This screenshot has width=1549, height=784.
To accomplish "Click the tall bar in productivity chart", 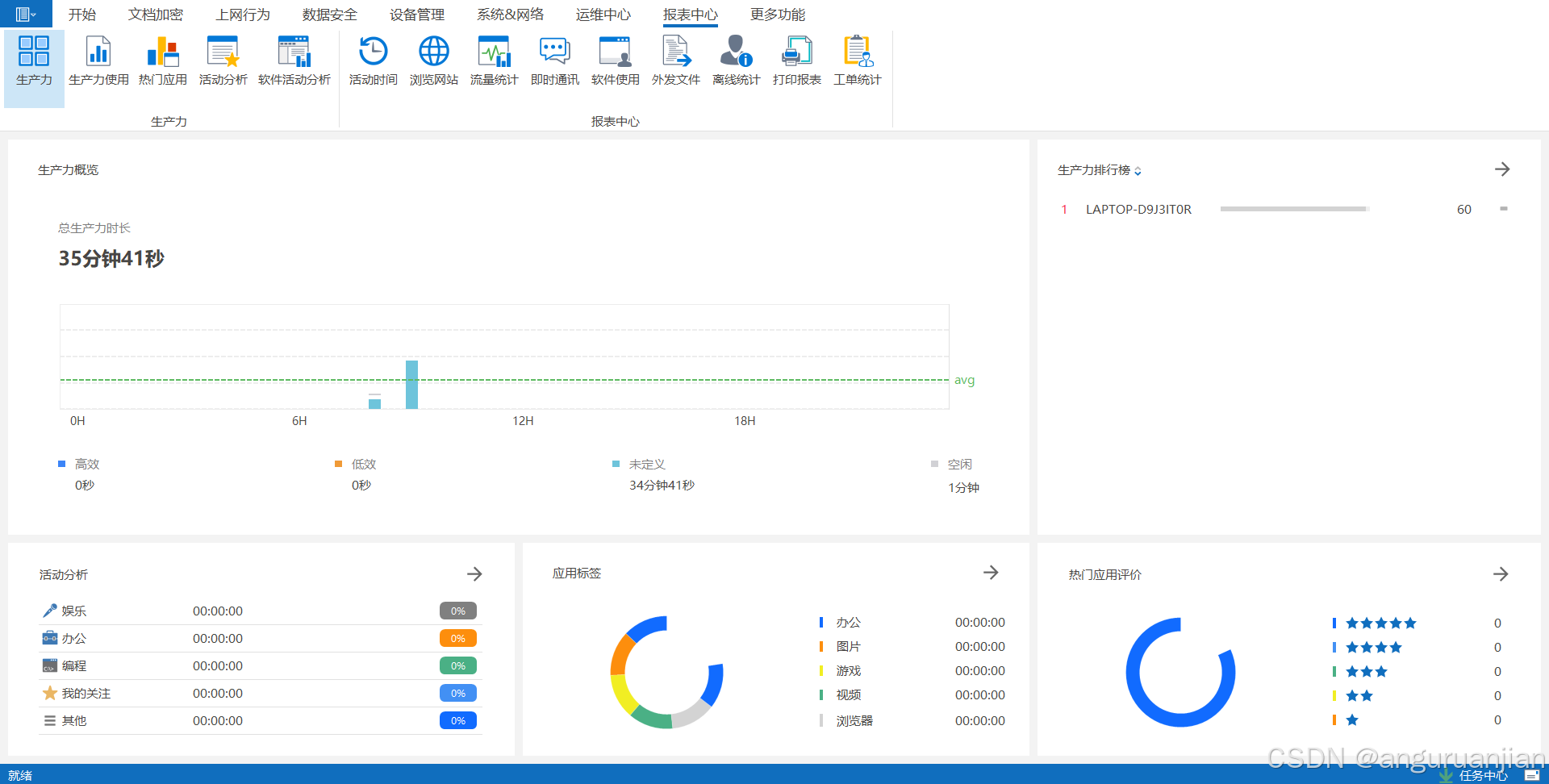I will point(411,385).
